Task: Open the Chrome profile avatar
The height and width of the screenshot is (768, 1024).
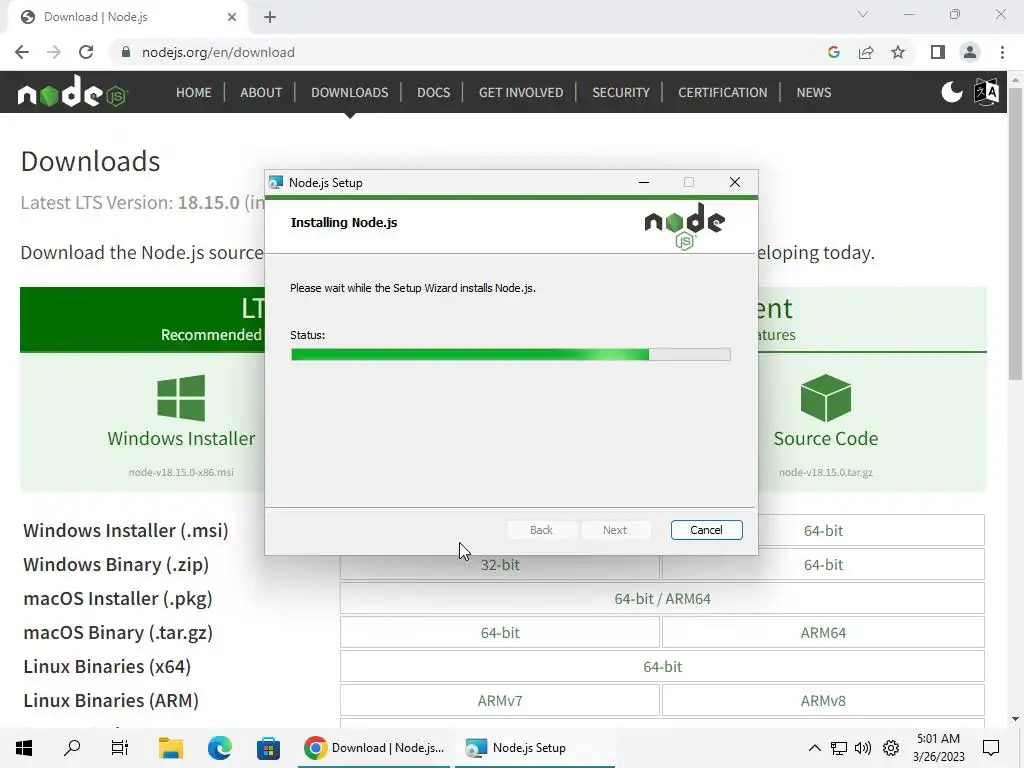Action: pos(970,52)
